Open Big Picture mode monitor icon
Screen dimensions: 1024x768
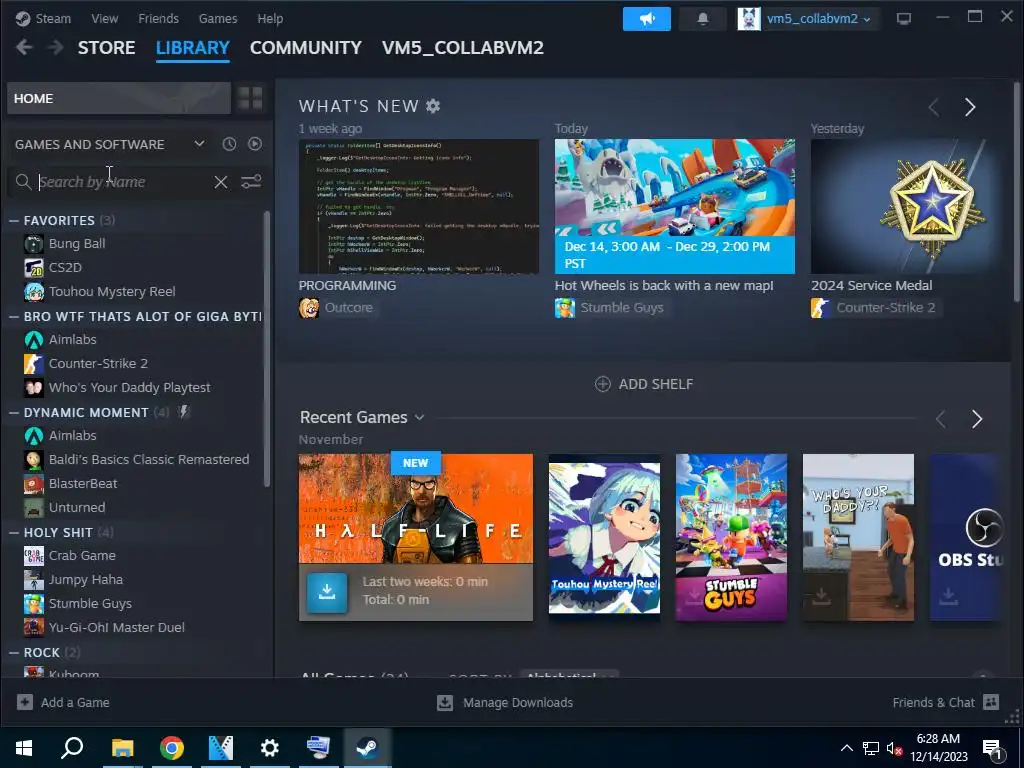click(904, 19)
